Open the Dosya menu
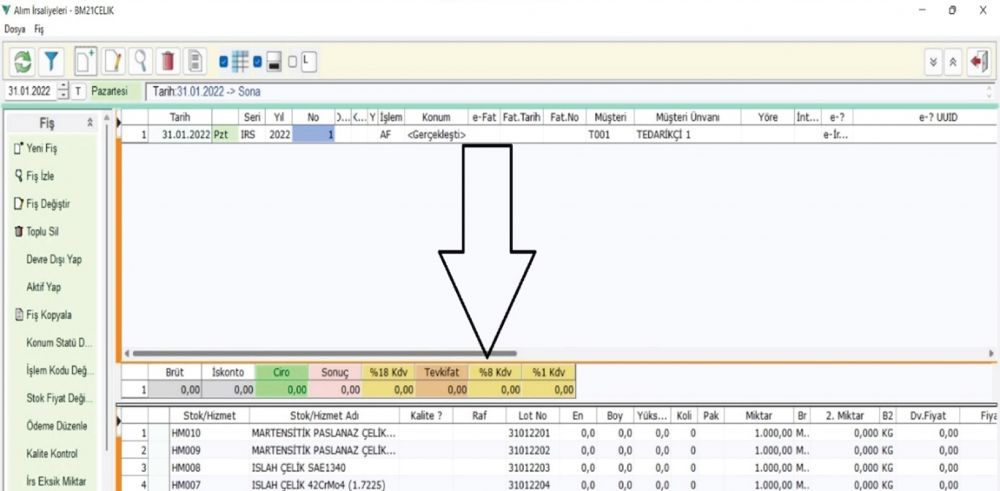Image resolution: width=1000 pixels, height=491 pixels. tap(15, 29)
